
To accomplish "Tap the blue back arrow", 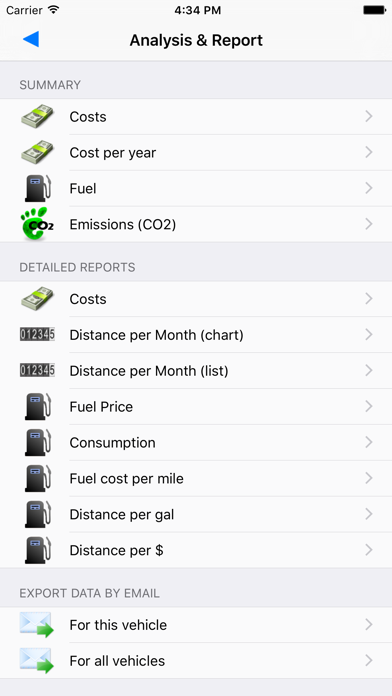I will (x=31, y=40).
